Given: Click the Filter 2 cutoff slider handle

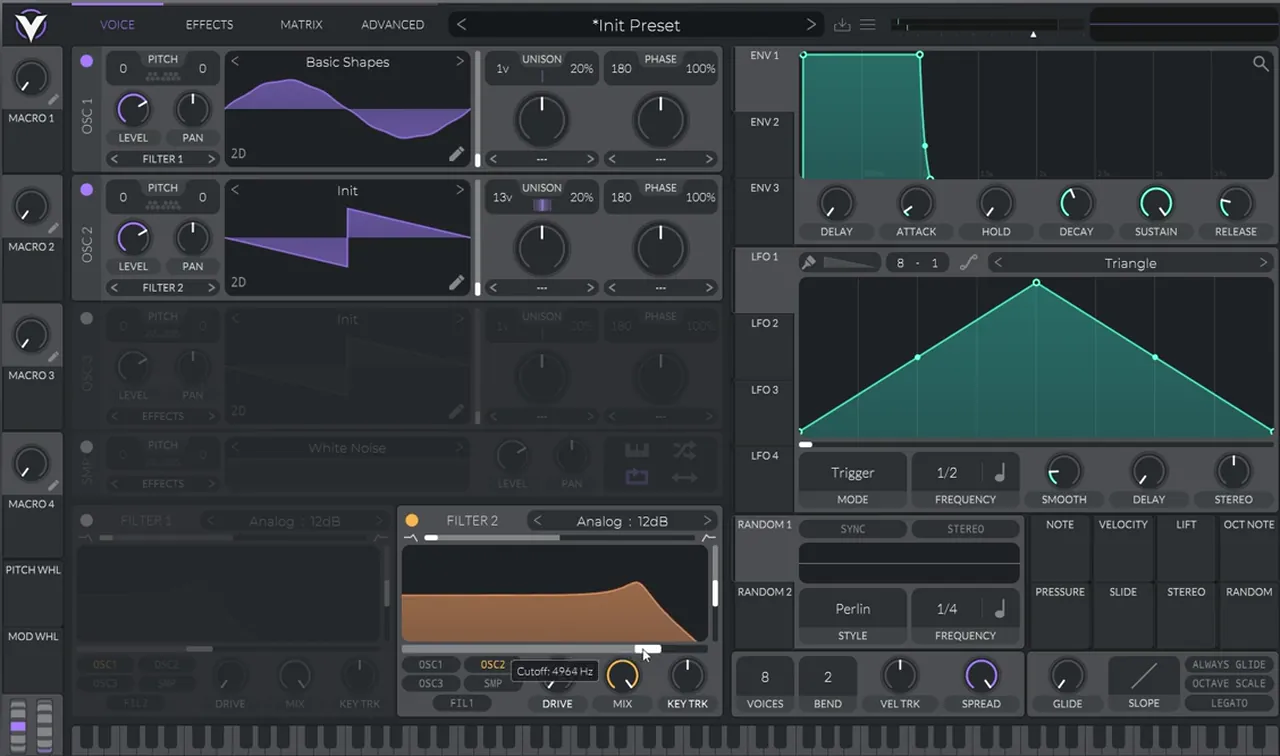Looking at the screenshot, I should click(648, 648).
